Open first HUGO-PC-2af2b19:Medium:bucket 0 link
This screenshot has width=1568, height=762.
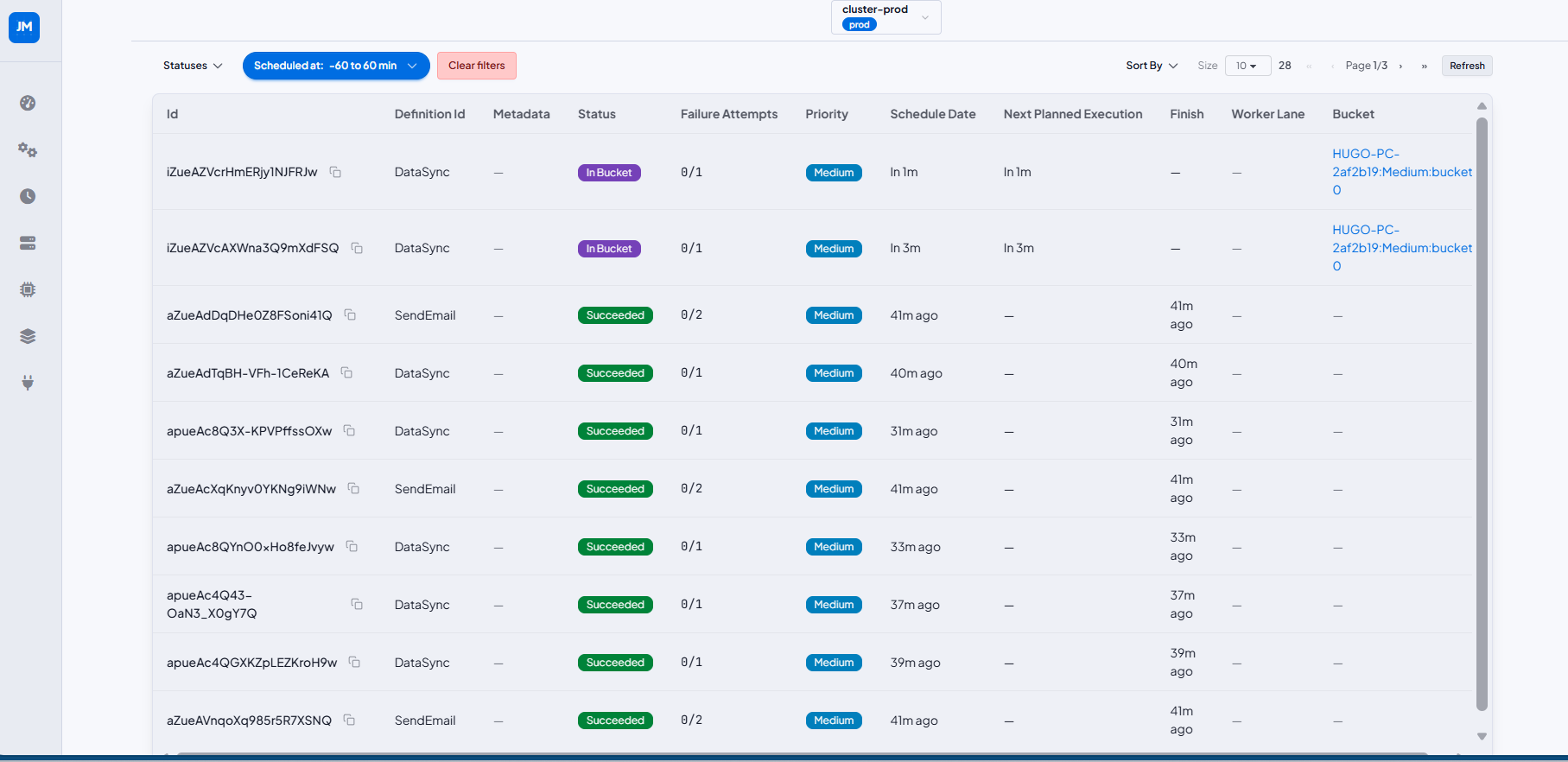1401,172
